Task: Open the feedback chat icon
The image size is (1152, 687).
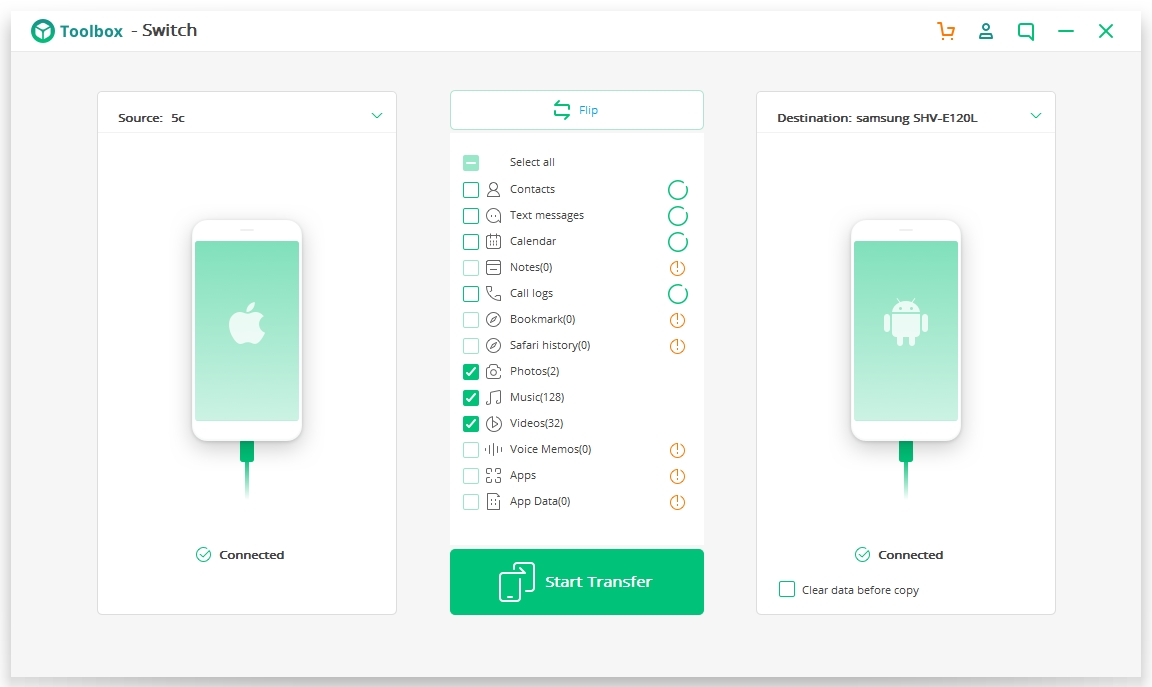Action: pos(1026,31)
